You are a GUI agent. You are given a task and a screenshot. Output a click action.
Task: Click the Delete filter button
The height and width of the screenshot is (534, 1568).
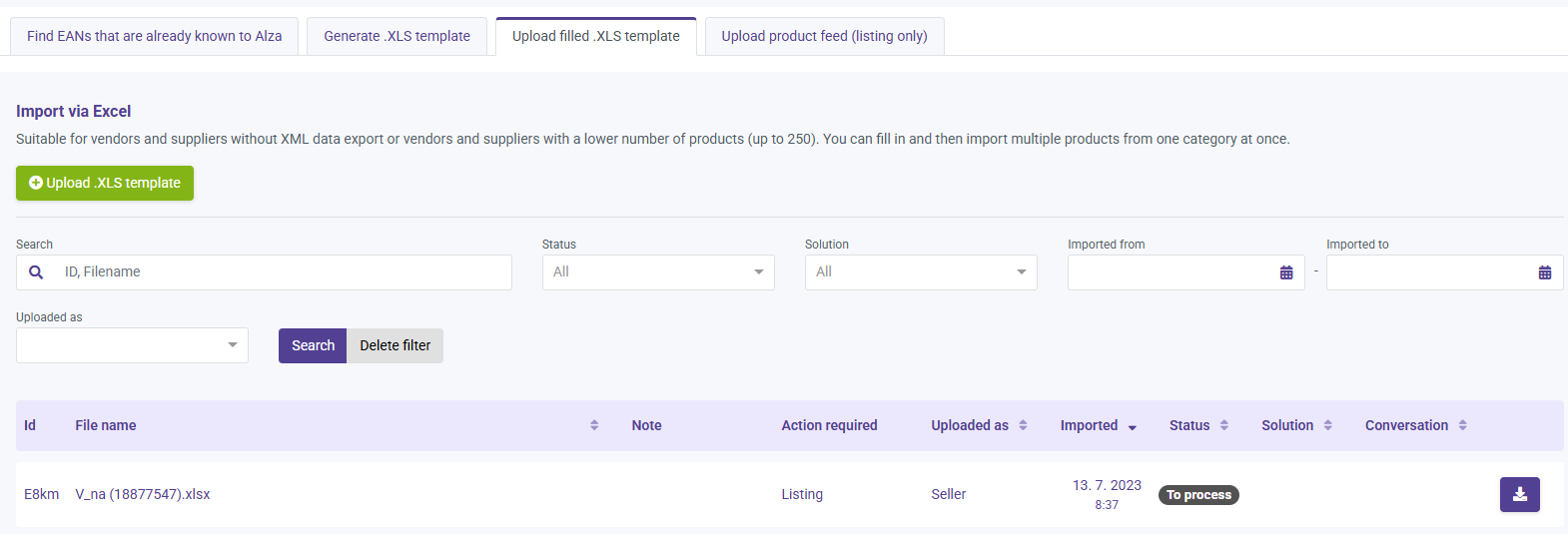point(395,345)
